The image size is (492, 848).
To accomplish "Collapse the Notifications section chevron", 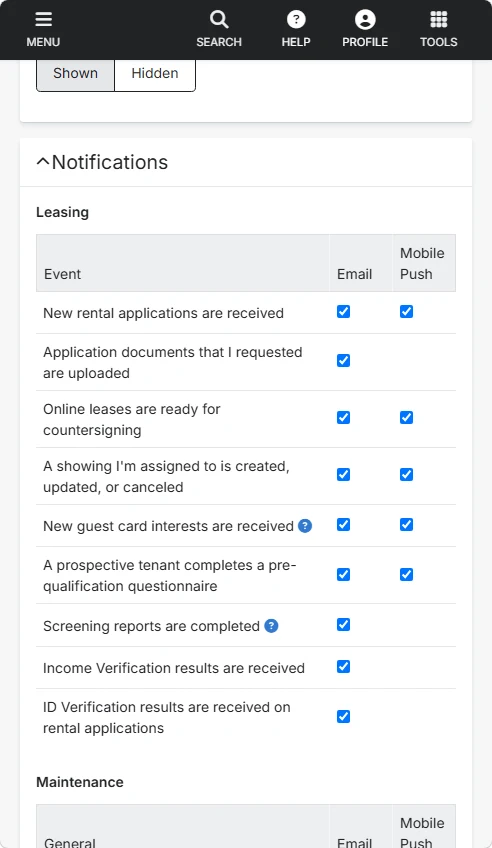I will click(43, 162).
